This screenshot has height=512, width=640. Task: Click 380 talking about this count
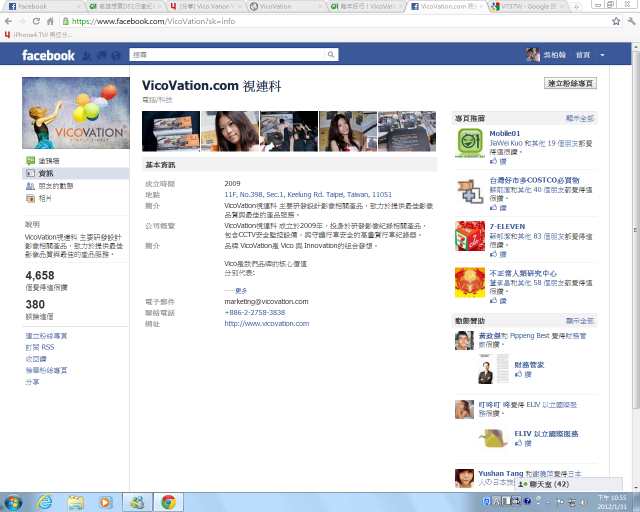[35, 305]
